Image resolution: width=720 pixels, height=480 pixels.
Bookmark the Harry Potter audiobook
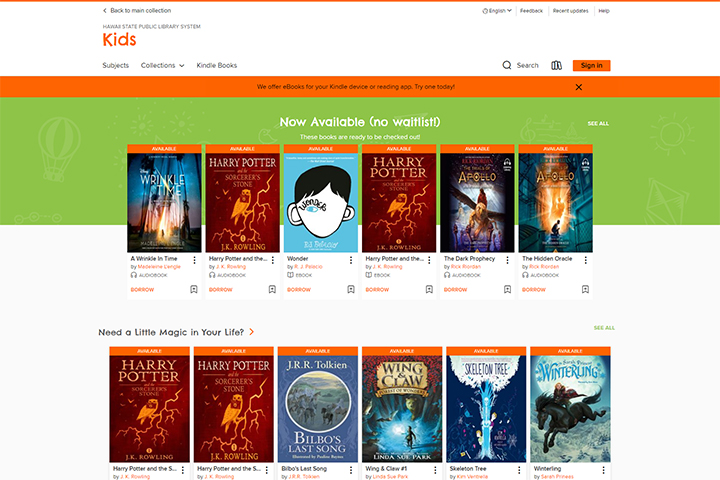pyautogui.click(x=272, y=289)
